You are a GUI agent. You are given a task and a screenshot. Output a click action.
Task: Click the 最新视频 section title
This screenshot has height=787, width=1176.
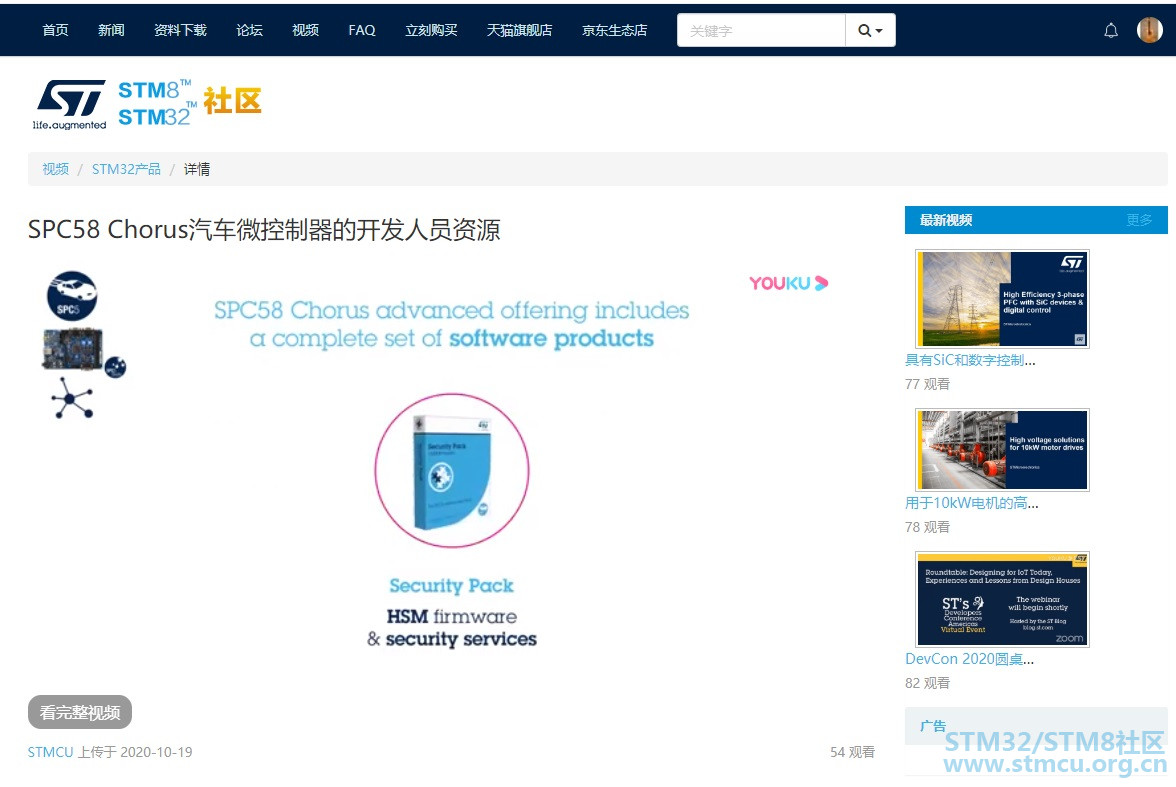[x=946, y=220]
